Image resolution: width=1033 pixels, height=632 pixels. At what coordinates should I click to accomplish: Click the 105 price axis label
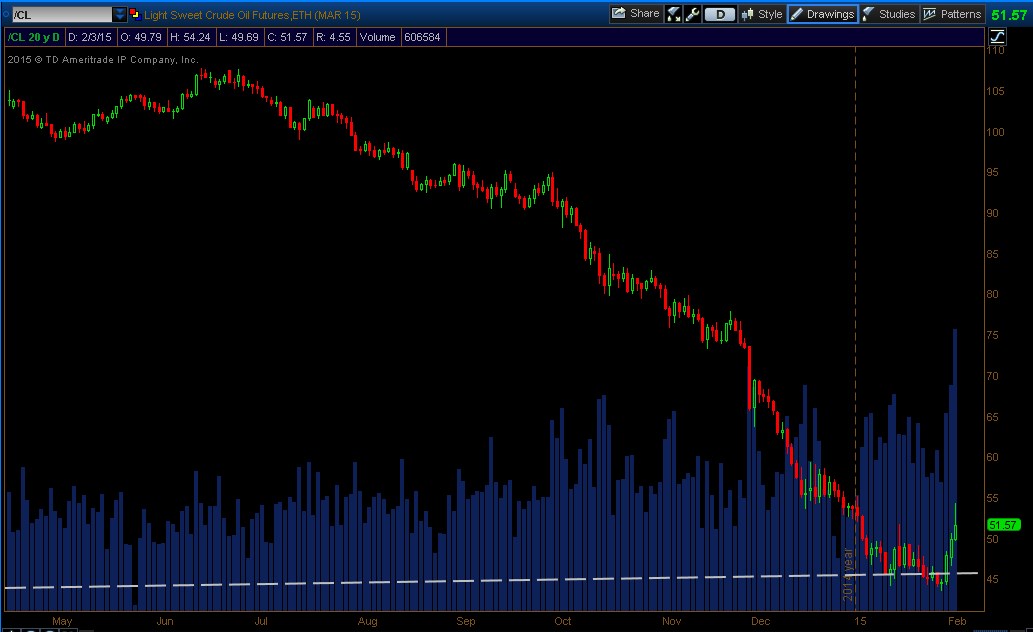coord(995,91)
